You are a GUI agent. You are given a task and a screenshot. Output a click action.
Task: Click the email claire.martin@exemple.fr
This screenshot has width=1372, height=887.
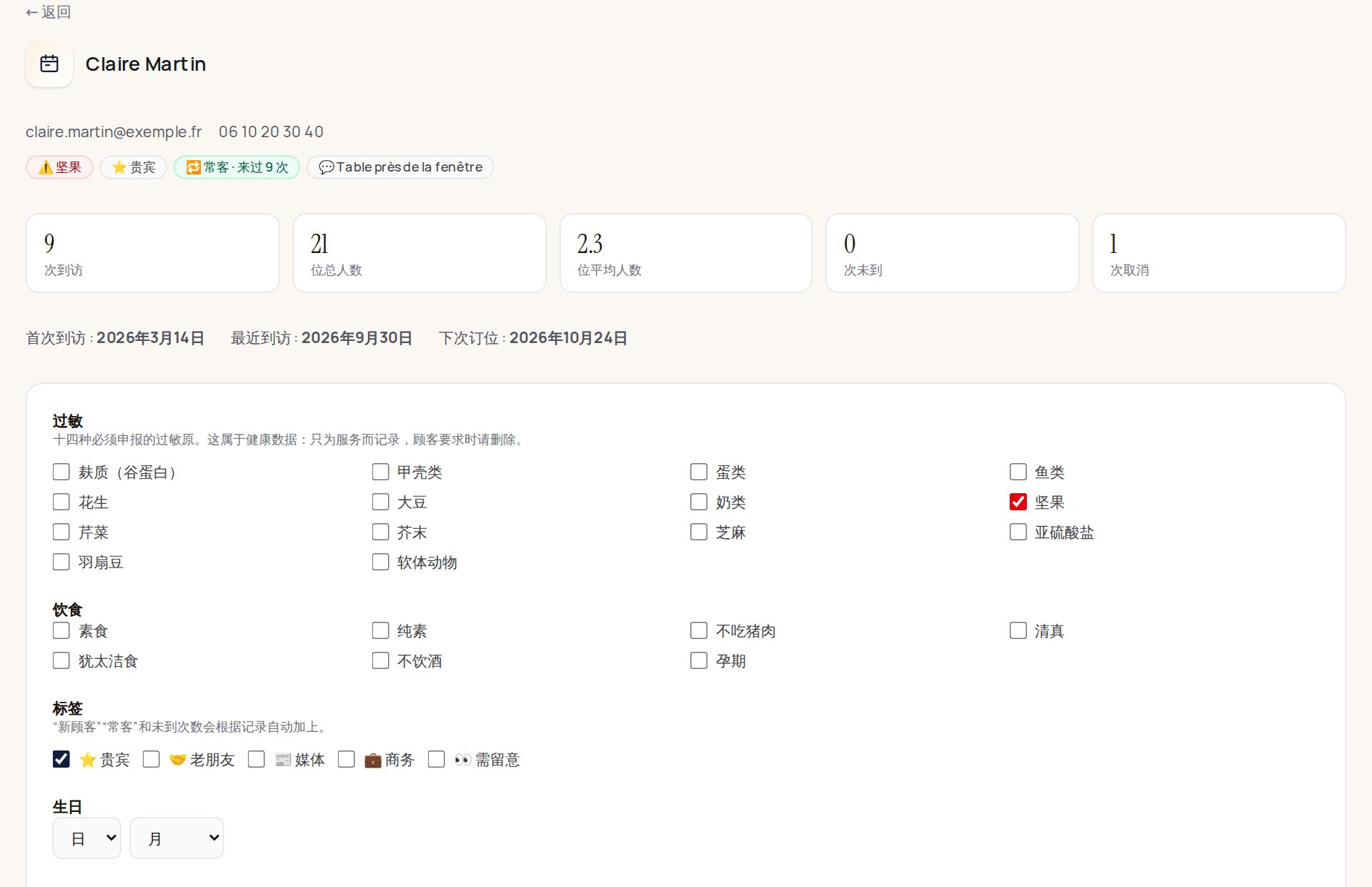point(114,132)
